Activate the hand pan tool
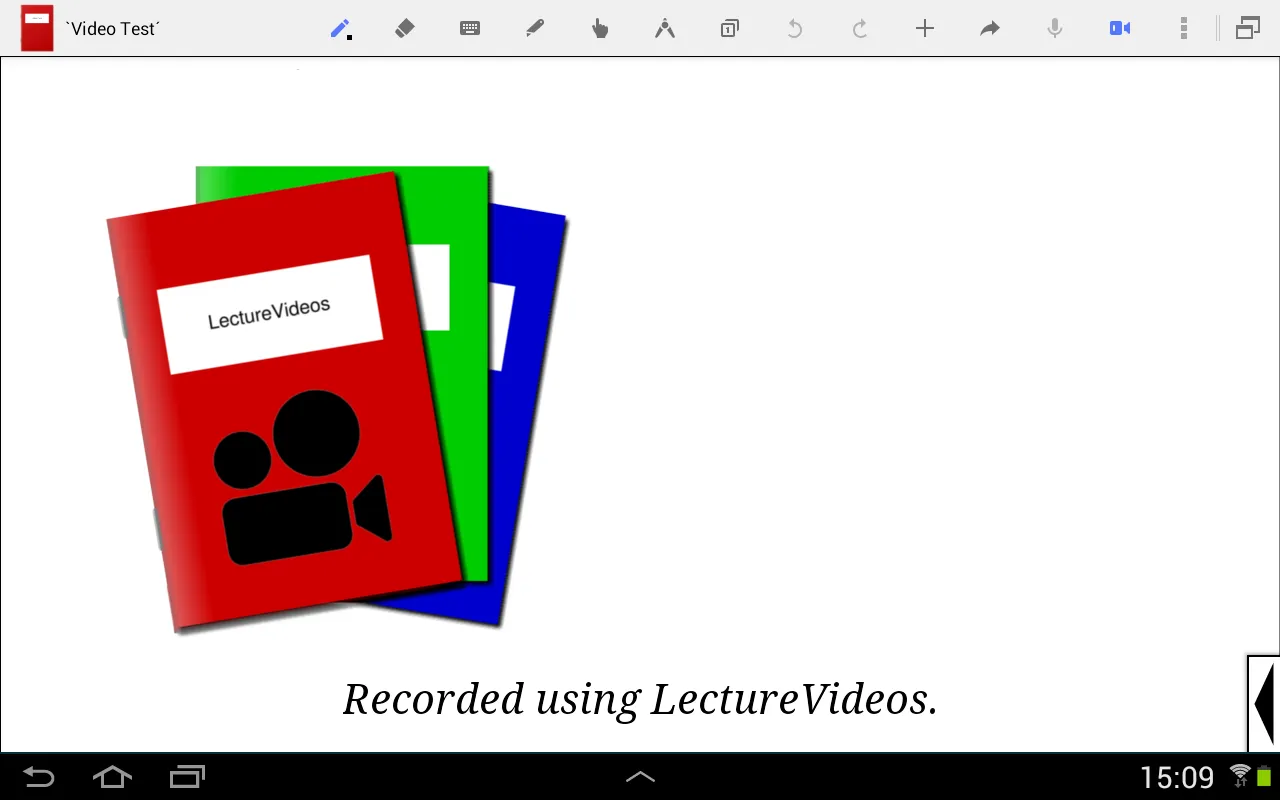Viewport: 1280px width, 800px height. coord(600,28)
